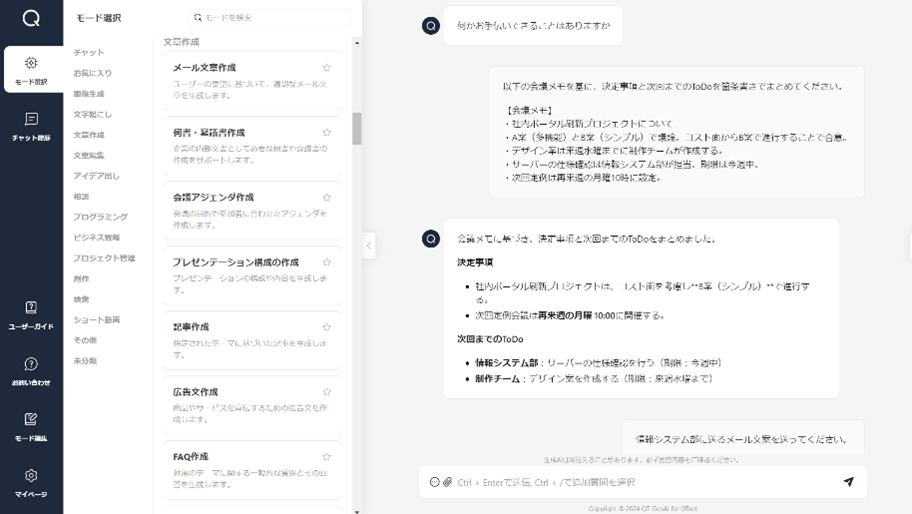Image resolution: width=912 pixels, height=514 pixels.
Task: Open the プレゼンテーション構成の作成 mode card
Action: click(x=252, y=273)
